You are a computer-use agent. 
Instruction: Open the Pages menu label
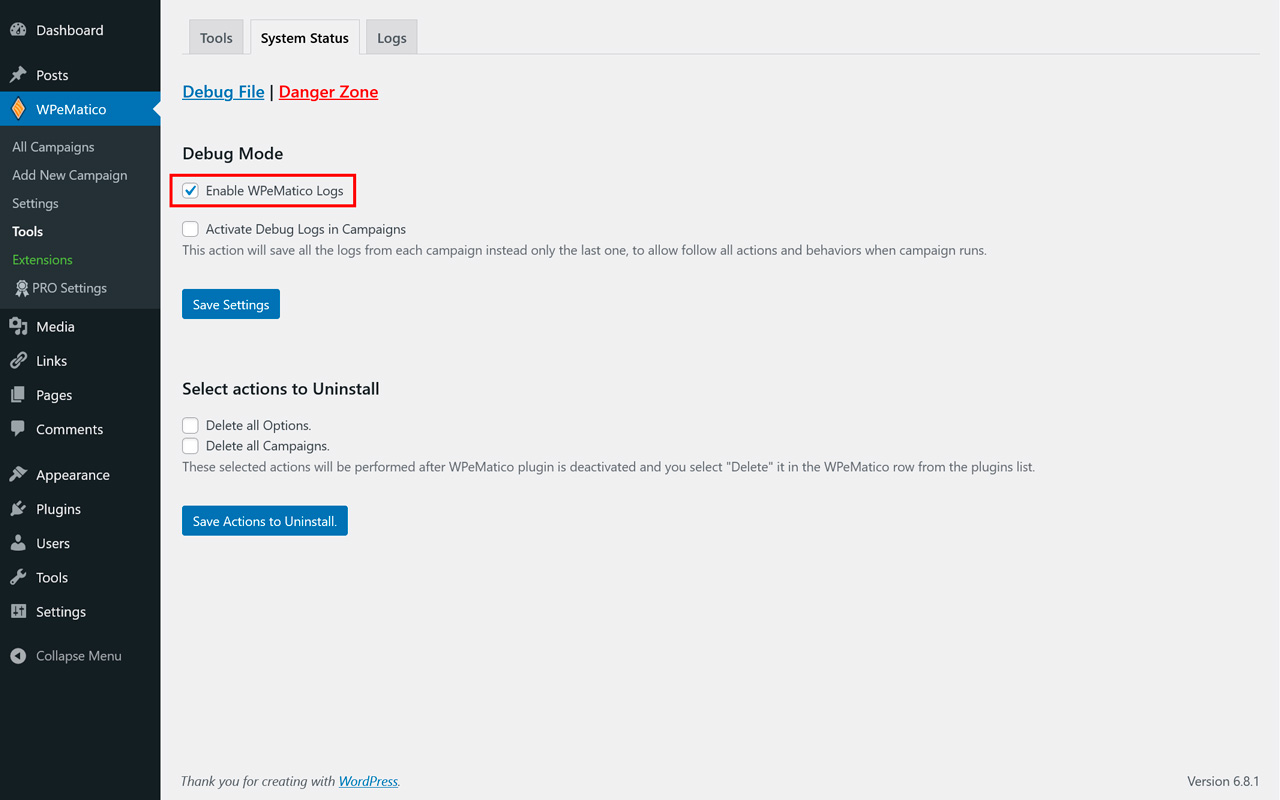coord(54,395)
